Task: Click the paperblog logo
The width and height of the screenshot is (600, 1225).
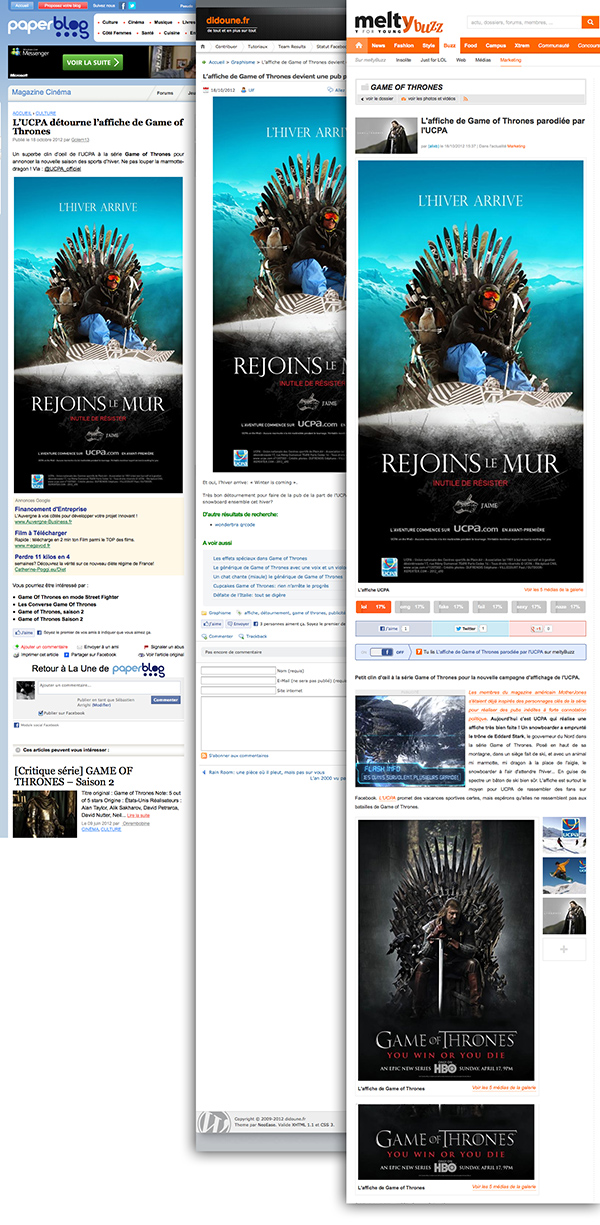Action: coord(49,29)
